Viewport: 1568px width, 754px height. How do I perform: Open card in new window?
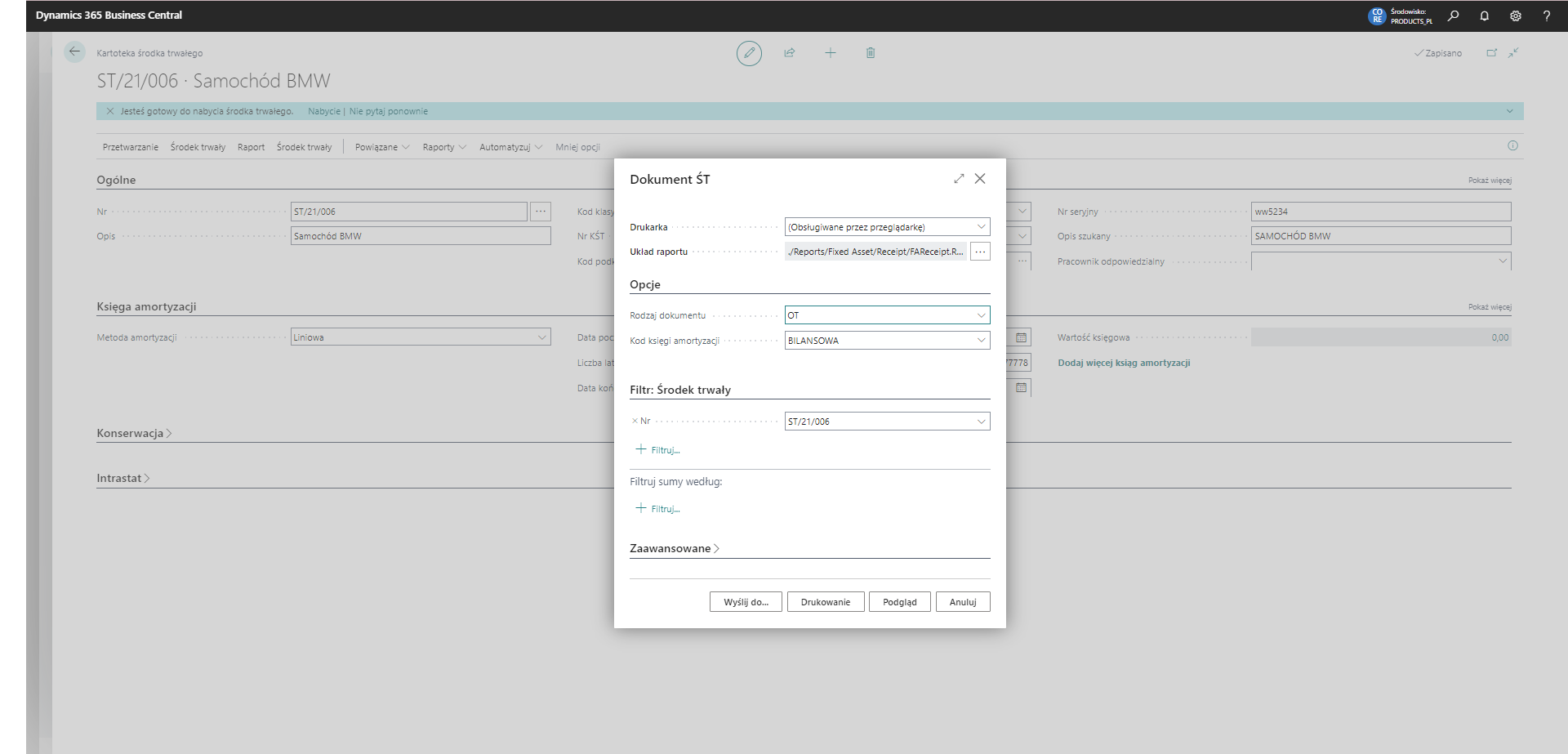click(1492, 53)
